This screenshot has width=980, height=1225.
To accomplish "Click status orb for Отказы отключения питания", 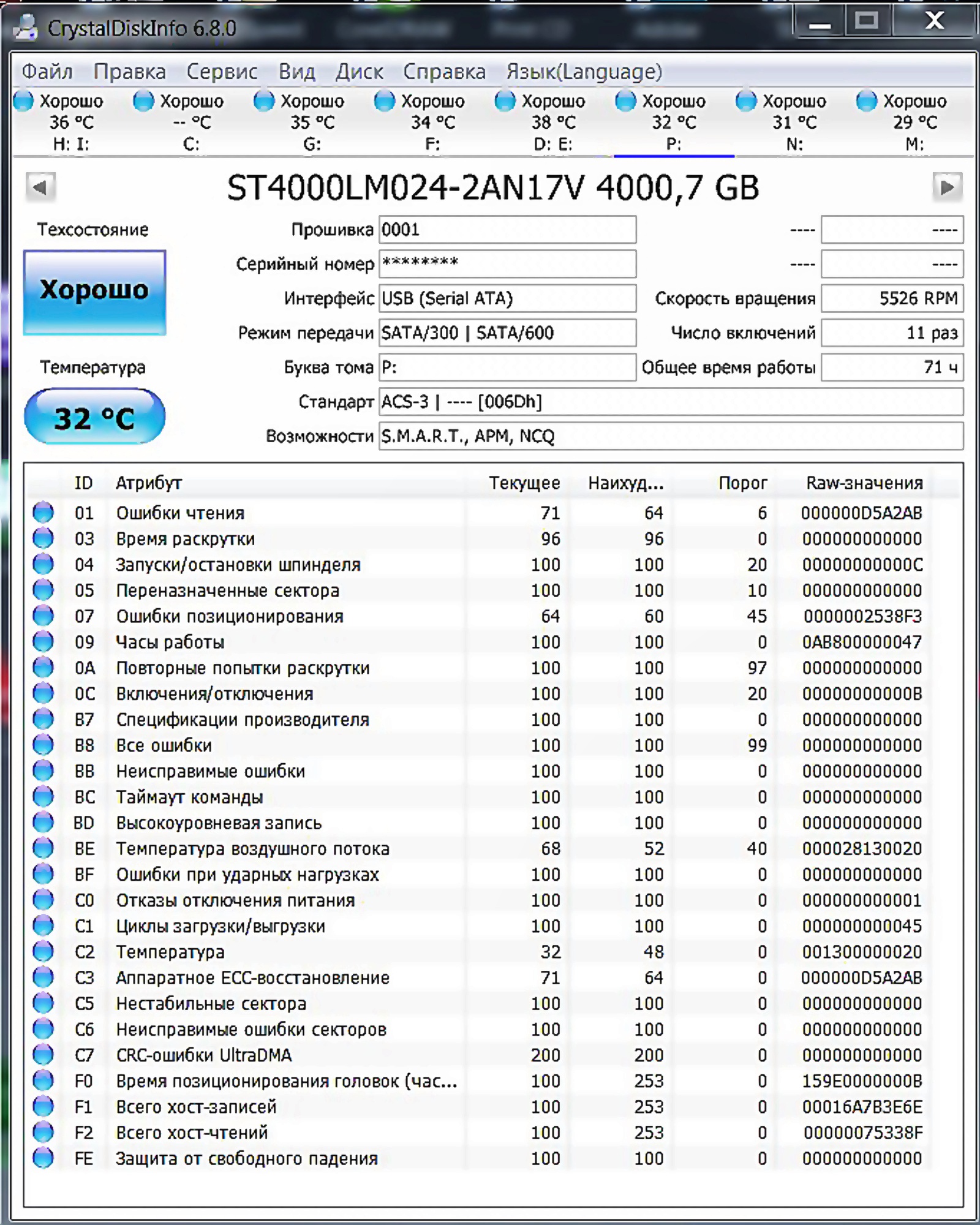I will [43, 899].
